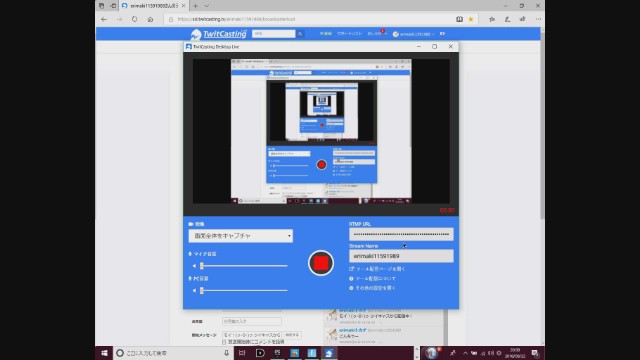Stop the broadcast with the red stop button

321,263
